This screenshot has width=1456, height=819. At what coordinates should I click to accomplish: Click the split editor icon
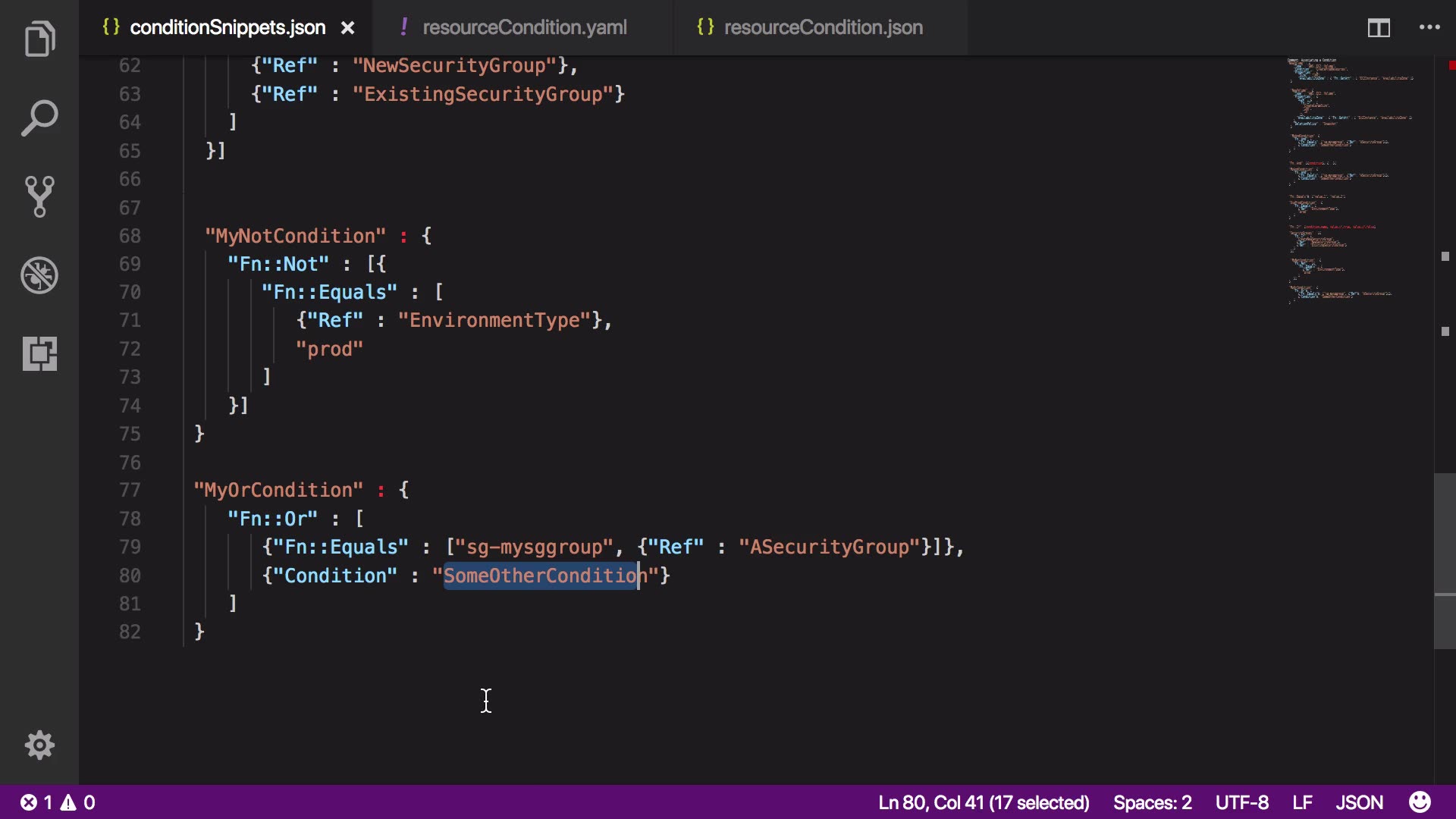tap(1379, 28)
